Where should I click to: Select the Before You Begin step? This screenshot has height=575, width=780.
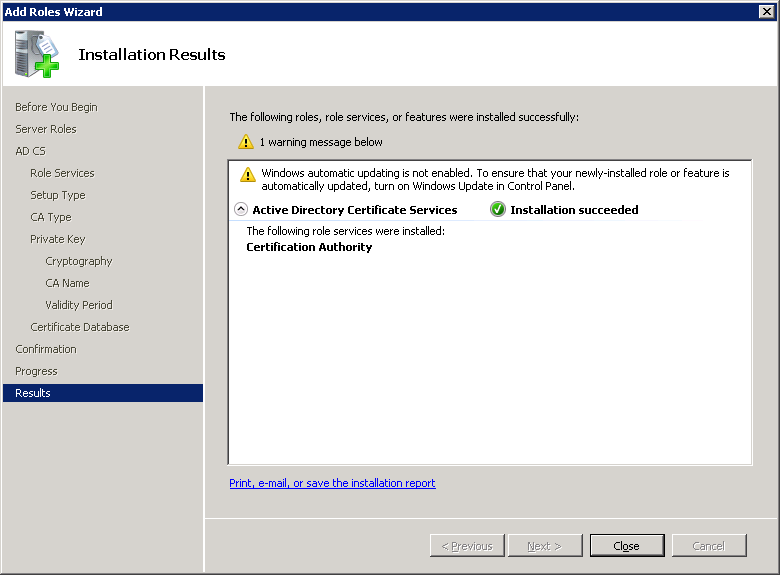click(x=56, y=107)
